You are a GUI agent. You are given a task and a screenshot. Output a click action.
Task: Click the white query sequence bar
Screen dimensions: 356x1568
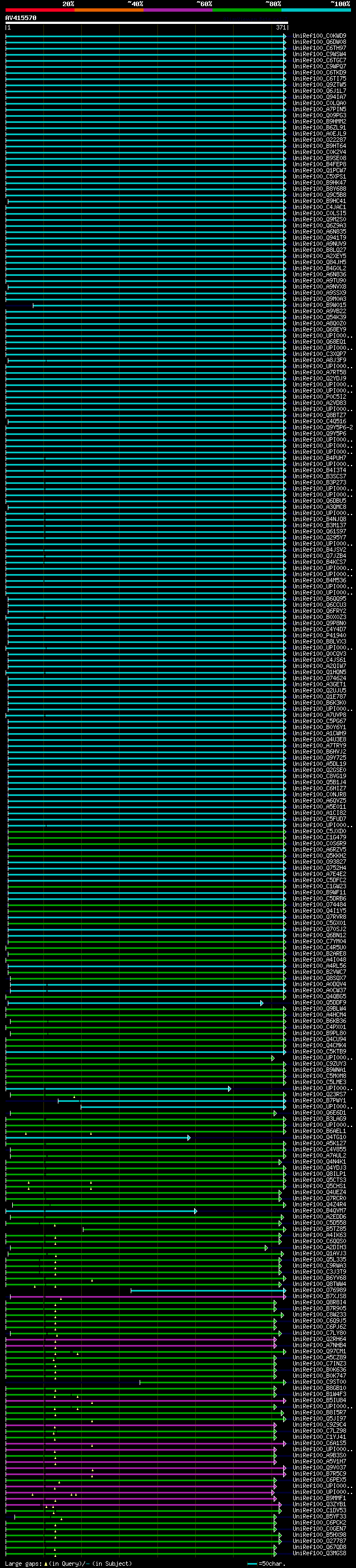(x=146, y=23)
